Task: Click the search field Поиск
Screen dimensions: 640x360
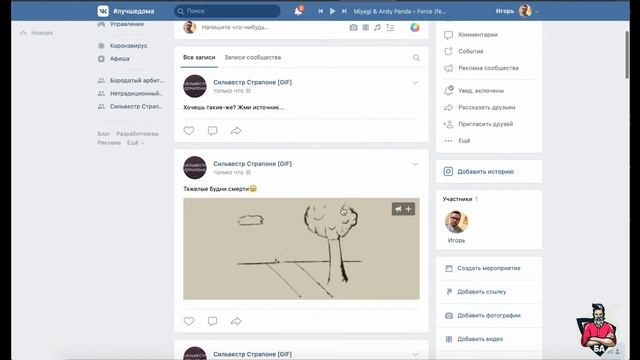Action: [x=227, y=11]
